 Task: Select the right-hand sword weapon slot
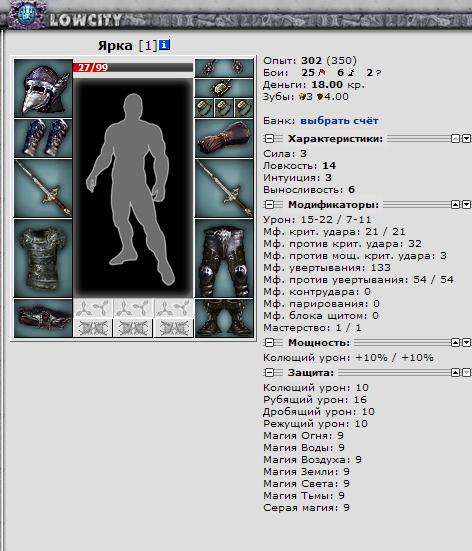[224, 188]
